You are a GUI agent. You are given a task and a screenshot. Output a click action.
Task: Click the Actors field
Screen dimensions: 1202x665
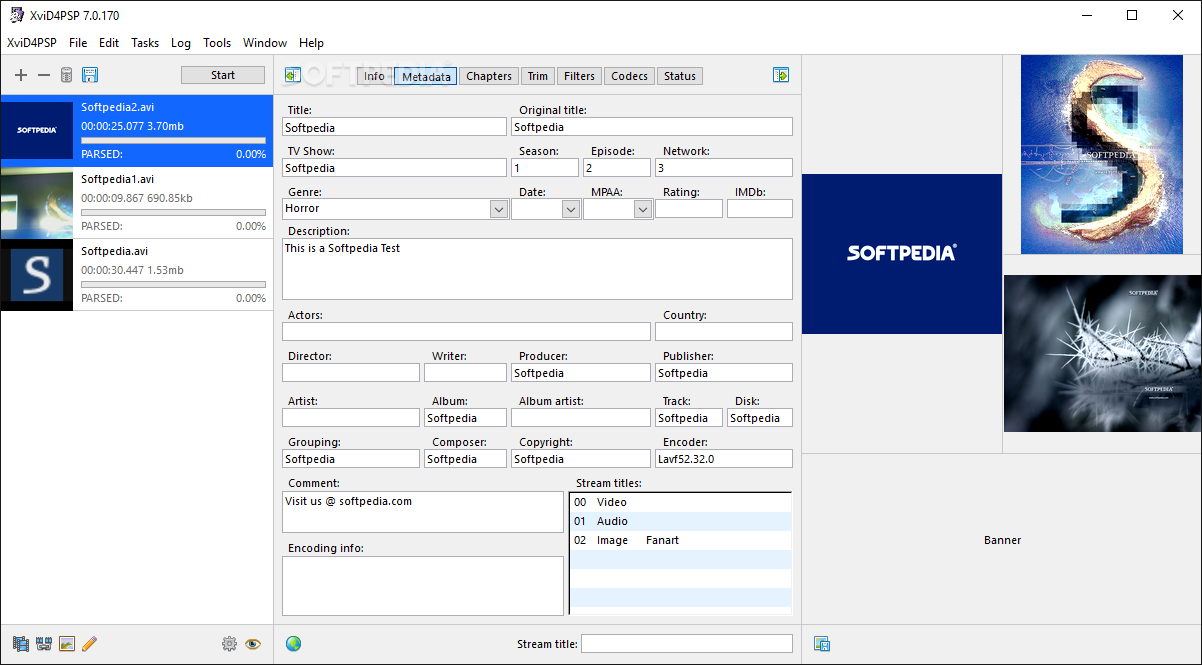466,332
